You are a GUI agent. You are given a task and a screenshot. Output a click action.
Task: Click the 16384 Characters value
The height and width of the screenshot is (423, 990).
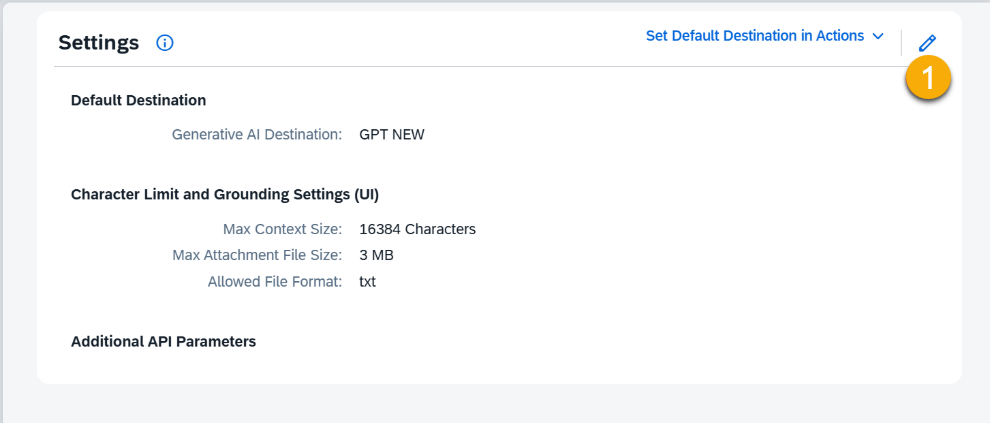[417, 229]
